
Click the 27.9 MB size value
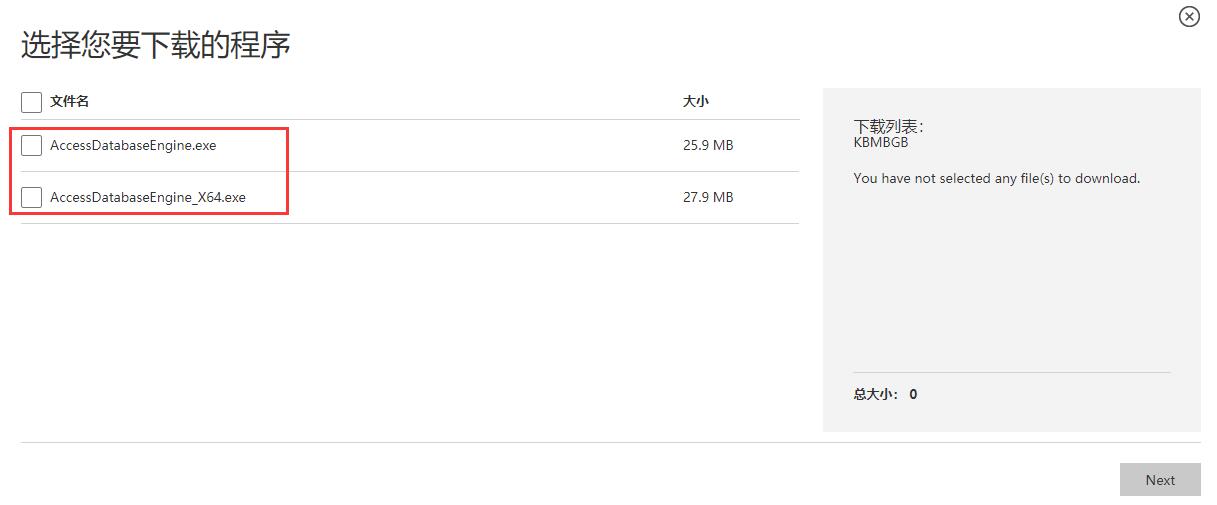[708, 197]
